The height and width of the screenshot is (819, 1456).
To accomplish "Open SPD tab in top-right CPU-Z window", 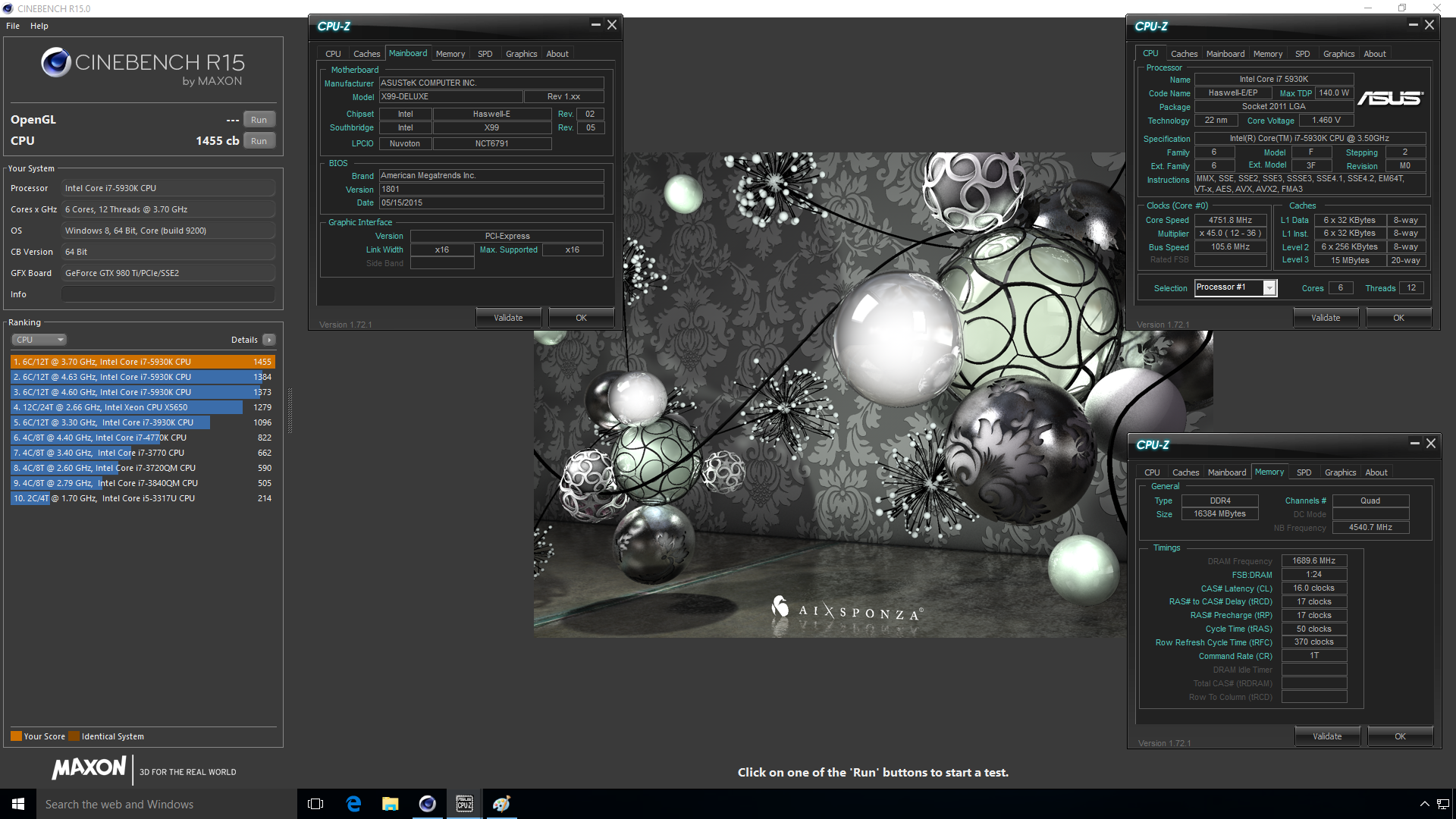I will click(x=1303, y=54).
